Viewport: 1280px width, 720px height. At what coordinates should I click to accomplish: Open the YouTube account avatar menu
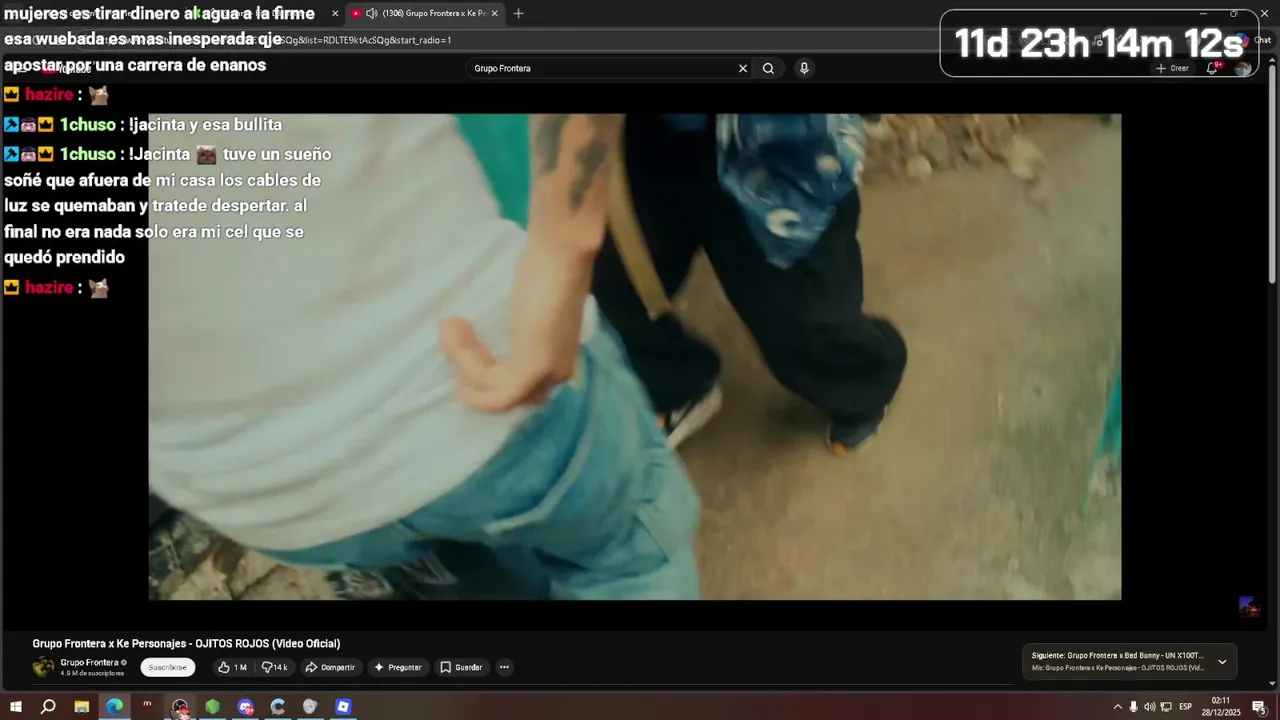(1243, 68)
